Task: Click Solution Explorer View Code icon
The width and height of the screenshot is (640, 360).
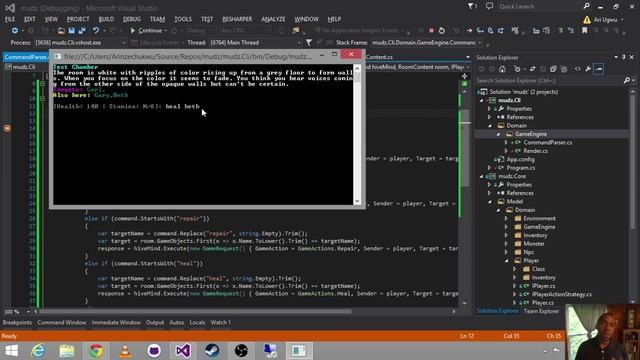Action: [x=577, y=69]
